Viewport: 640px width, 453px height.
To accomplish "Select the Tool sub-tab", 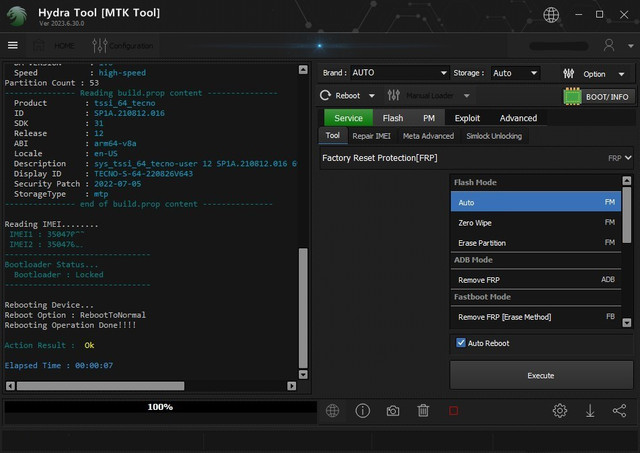I will click(x=333, y=135).
